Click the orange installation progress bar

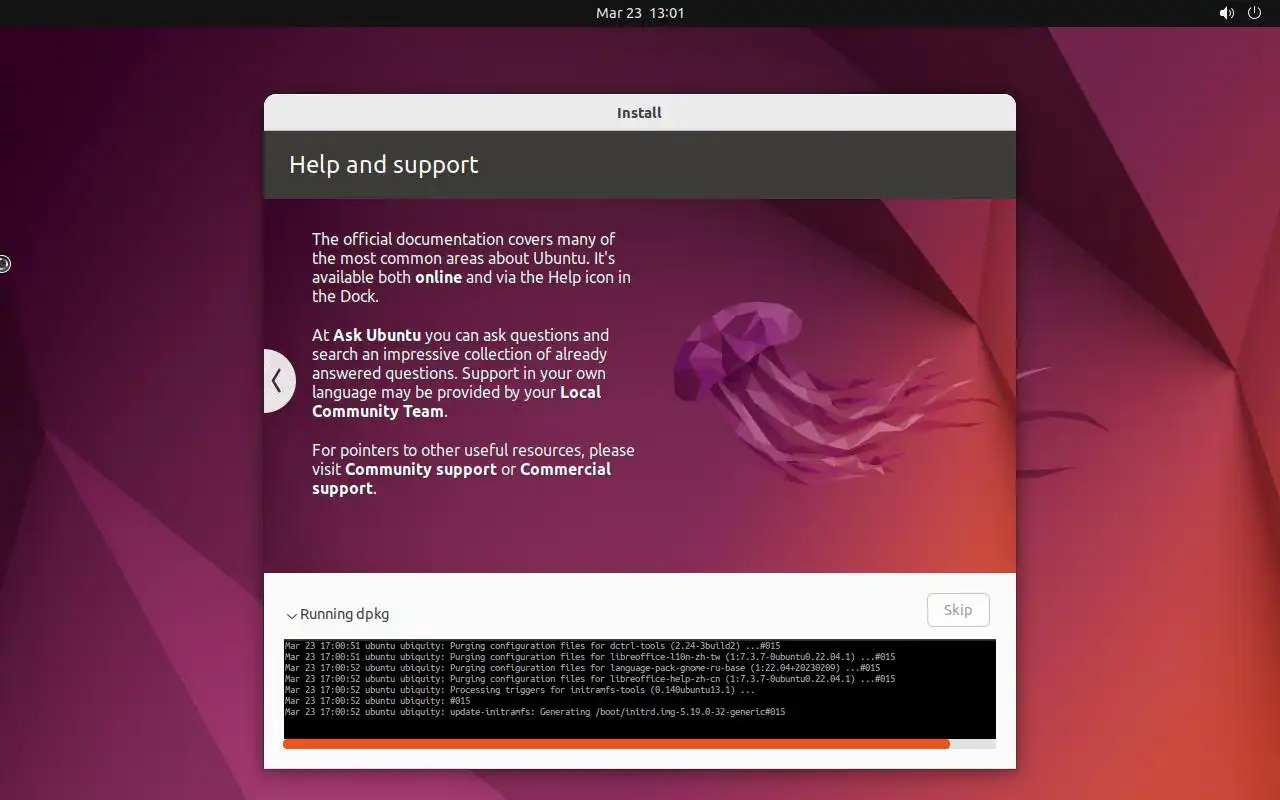tap(639, 744)
